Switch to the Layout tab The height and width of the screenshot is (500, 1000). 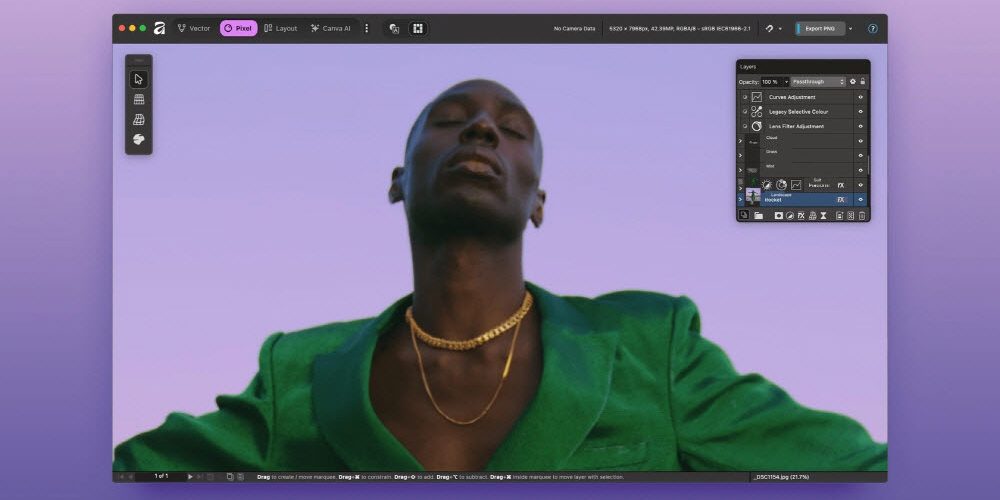point(280,28)
